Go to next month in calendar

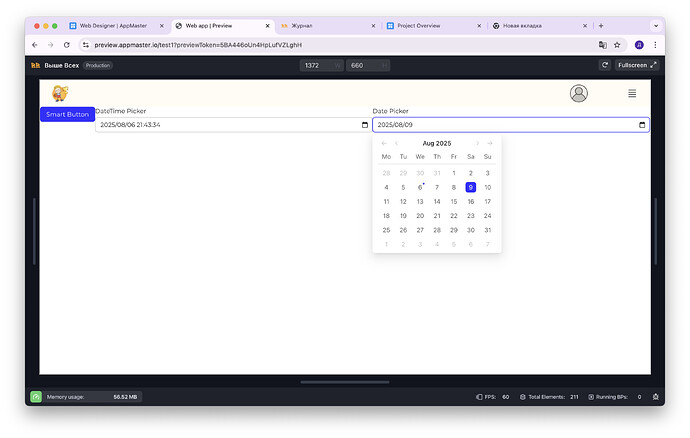point(477,144)
